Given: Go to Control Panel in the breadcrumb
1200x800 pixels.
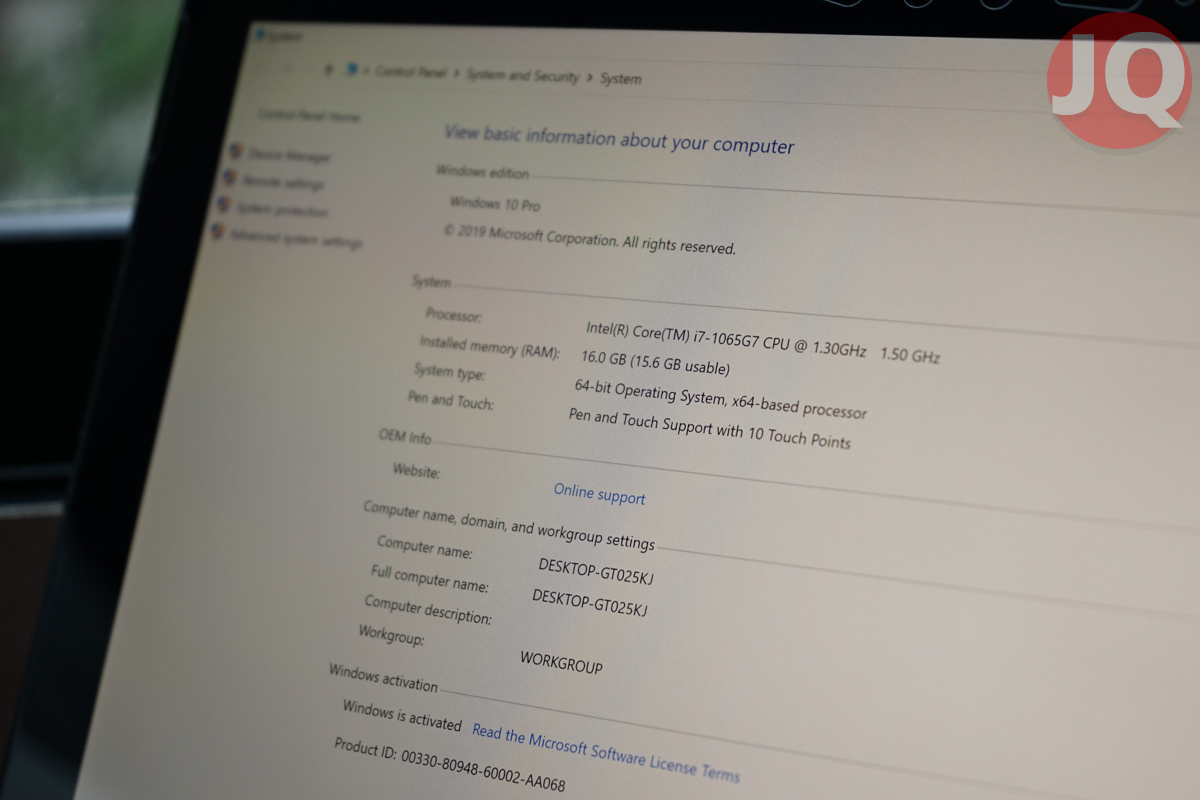Looking at the screenshot, I should 410,72.
